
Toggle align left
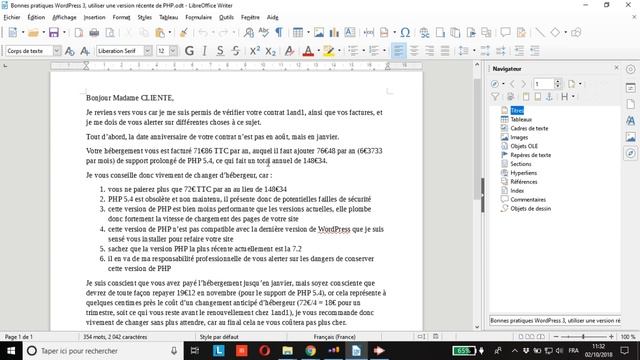tap(398, 51)
